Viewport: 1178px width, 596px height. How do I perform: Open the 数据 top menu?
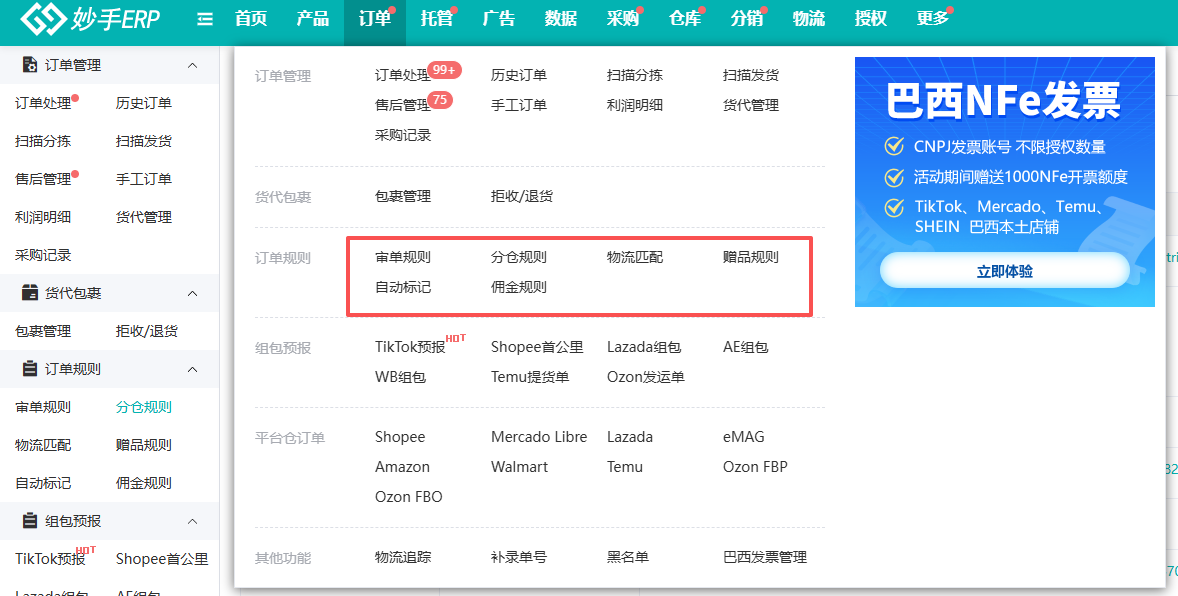click(561, 19)
